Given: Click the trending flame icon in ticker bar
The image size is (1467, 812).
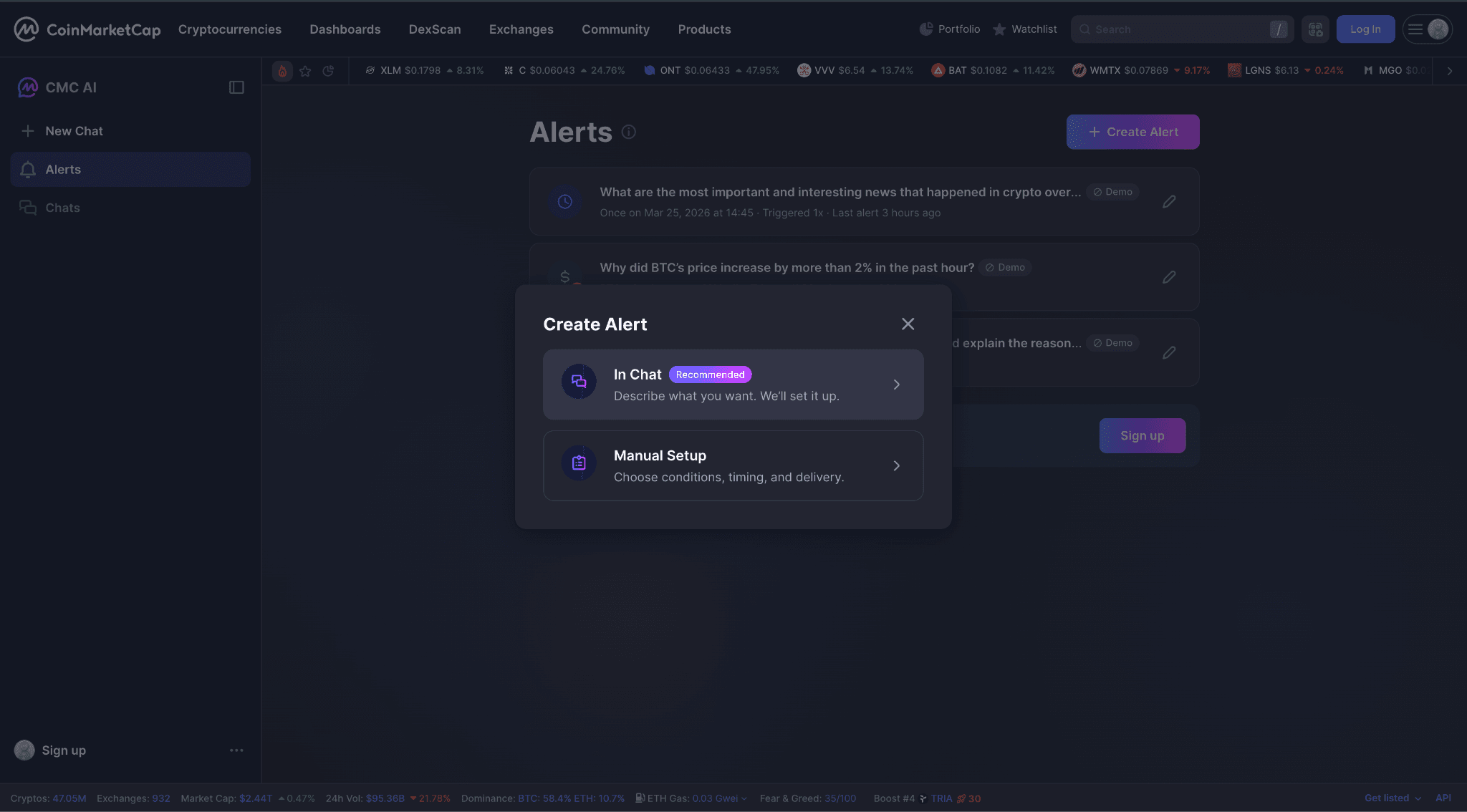Looking at the screenshot, I should point(282,71).
